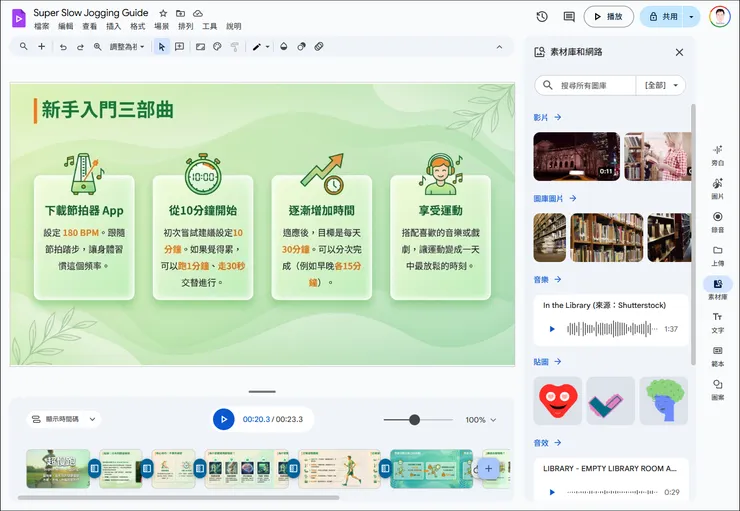Open the 錄音 recording sidebar tool
Viewport: 740px width, 511px height.
(717, 222)
